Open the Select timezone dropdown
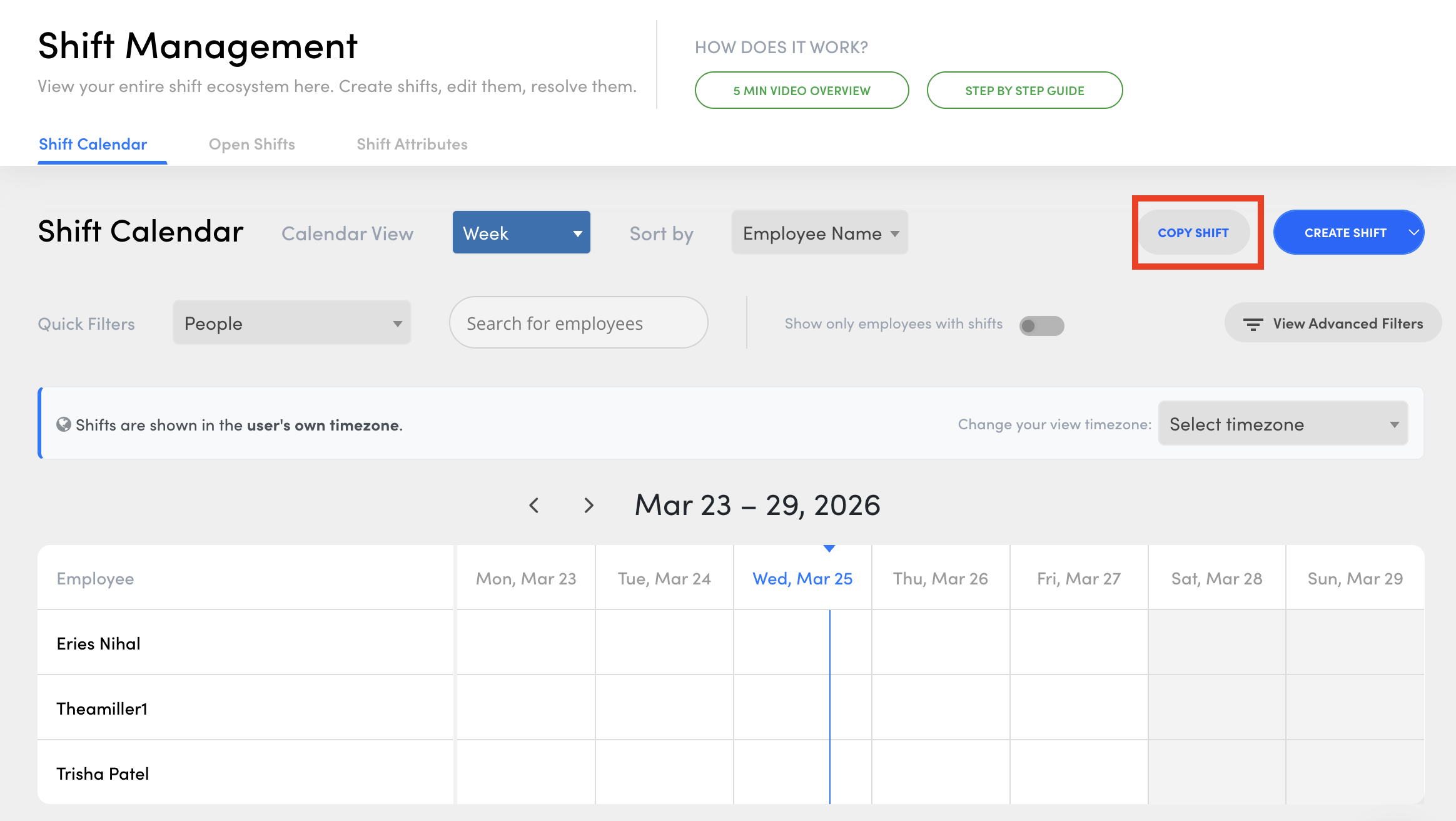Screen dimensions: 1456x821 point(1283,424)
